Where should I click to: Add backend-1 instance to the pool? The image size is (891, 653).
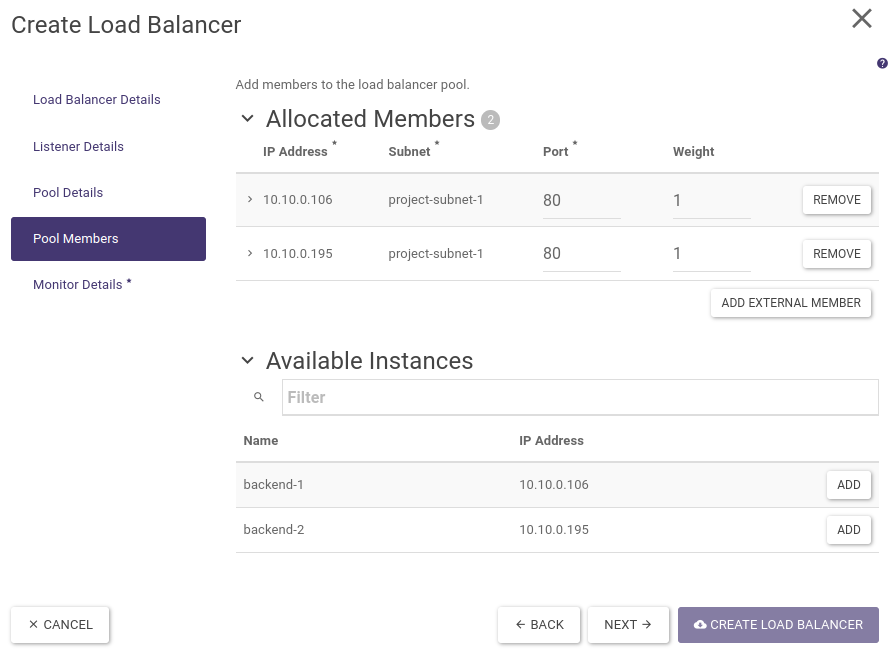[x=848, y=485]
